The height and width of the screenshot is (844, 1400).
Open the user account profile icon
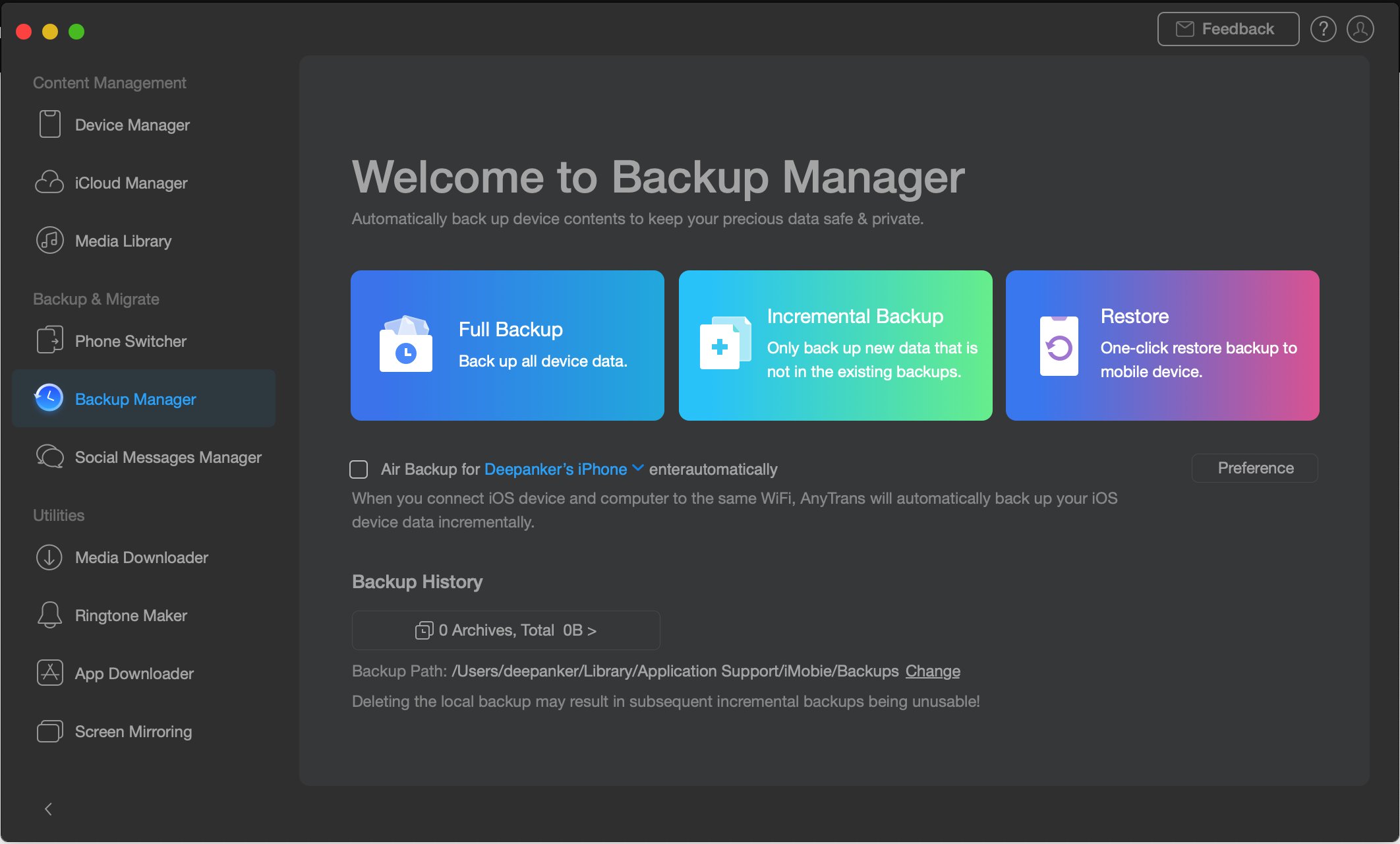point(1360,29)
